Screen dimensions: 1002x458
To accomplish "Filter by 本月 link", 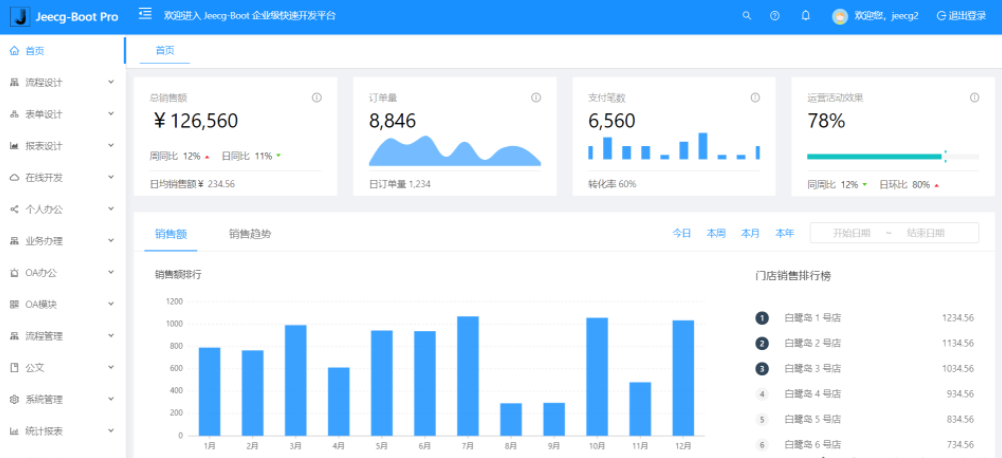I will coord(750,233).
